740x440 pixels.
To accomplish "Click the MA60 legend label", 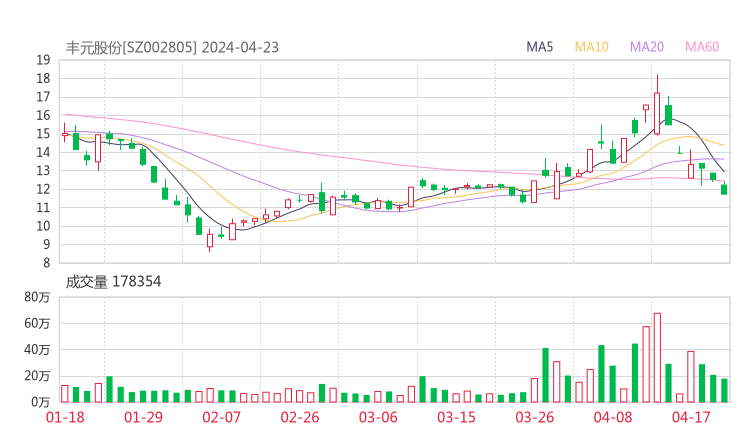I will pyautogui.click(x=702, y=47).
